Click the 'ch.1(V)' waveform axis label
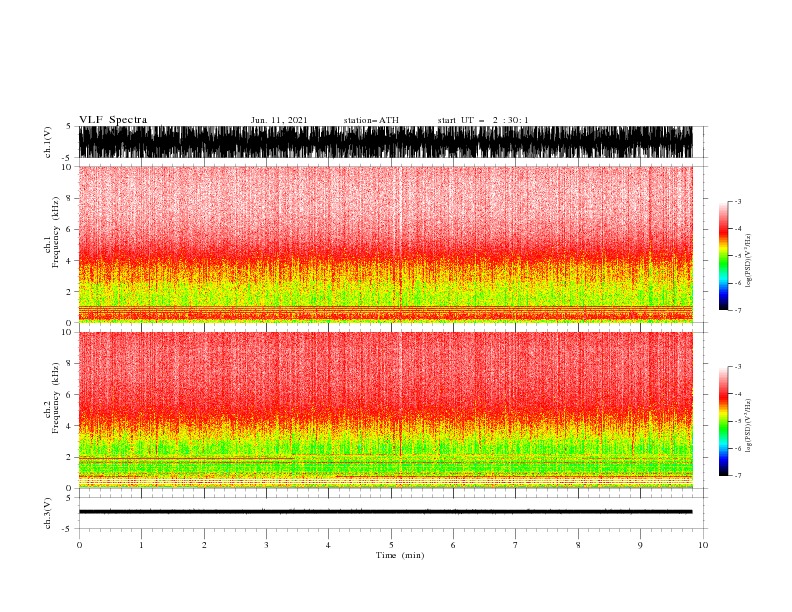 pyautogui.click(x=48, y=142)
